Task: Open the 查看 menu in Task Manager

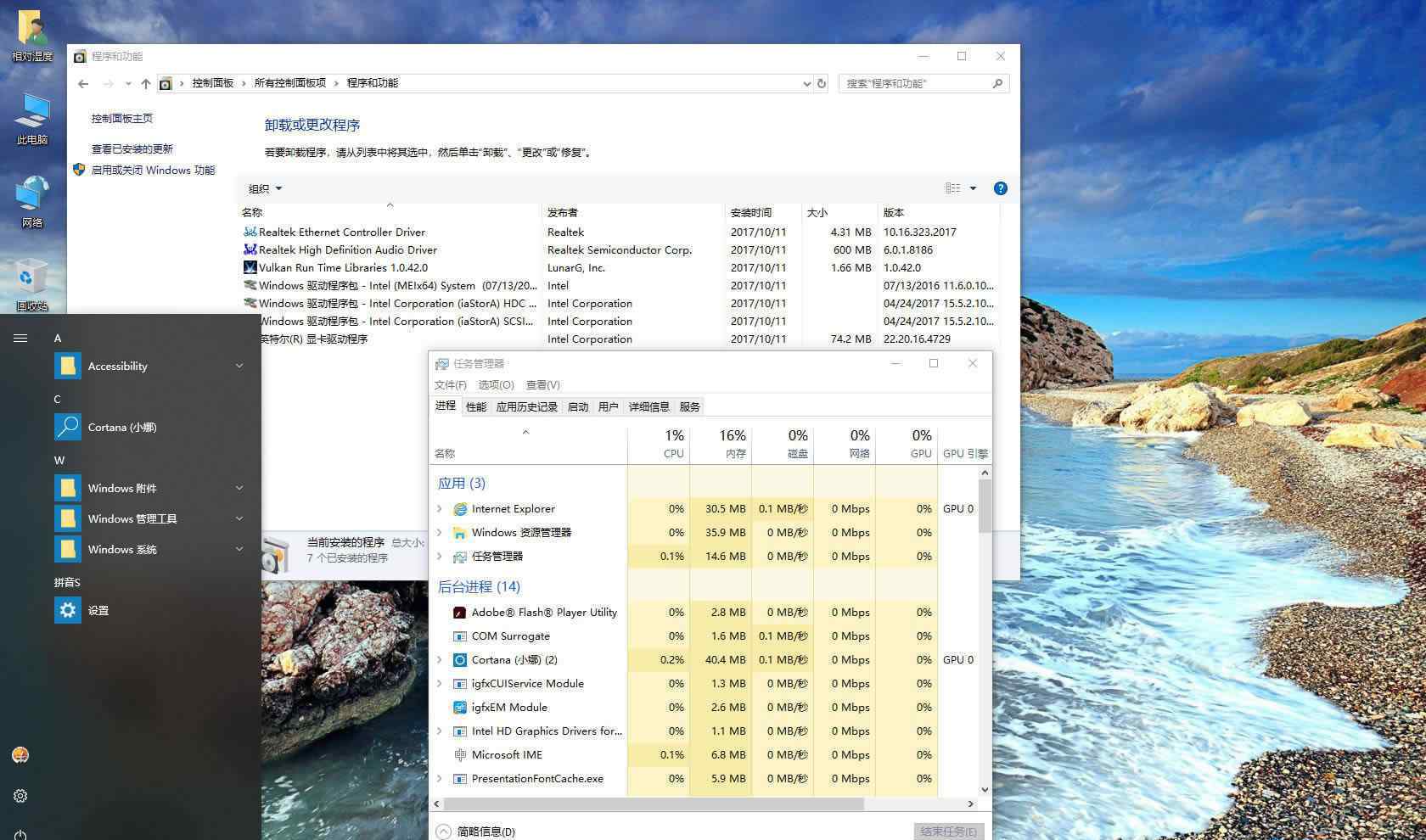Action: [543, 384]
